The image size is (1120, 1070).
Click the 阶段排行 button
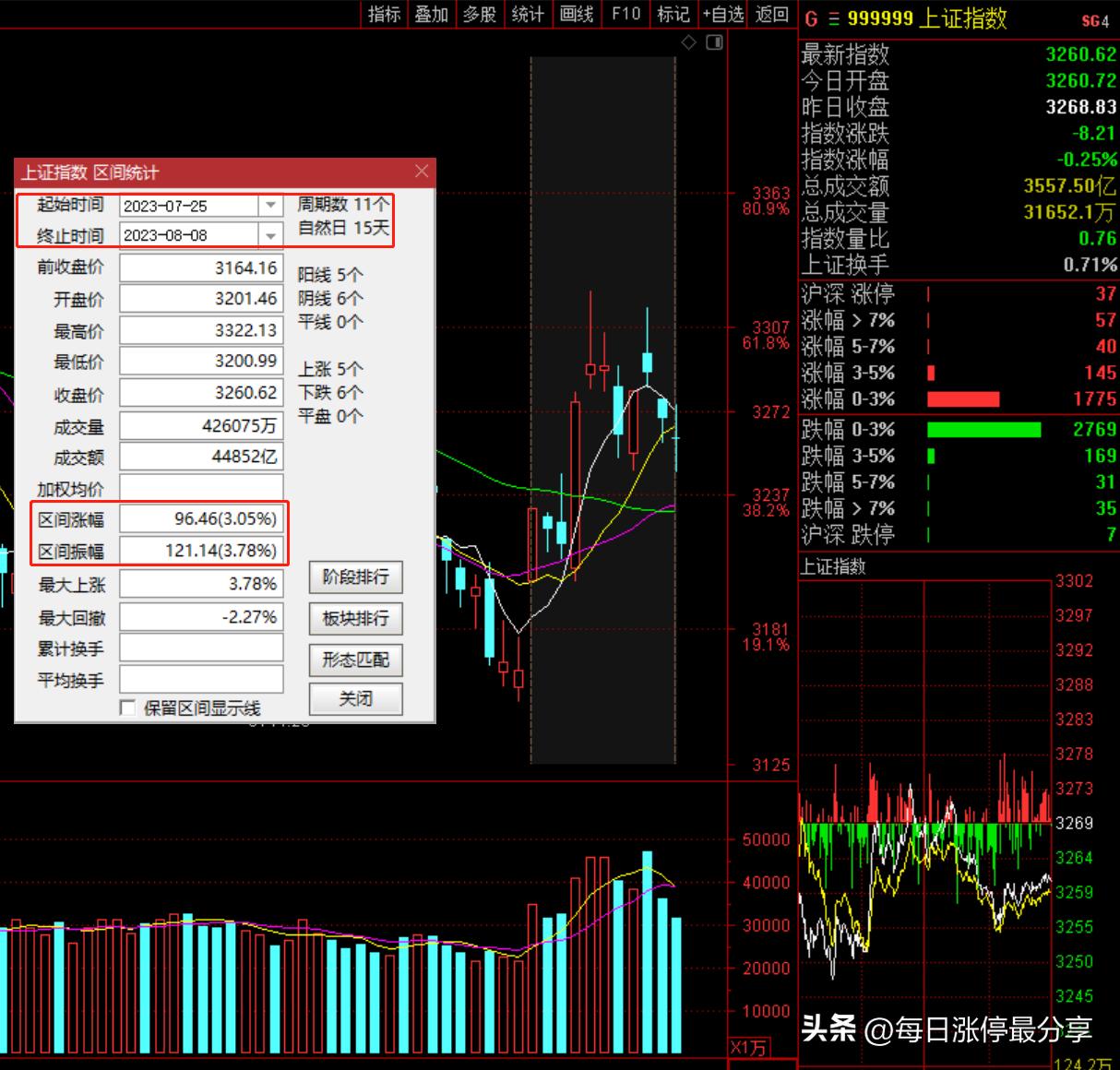click(x=355, y=577)
